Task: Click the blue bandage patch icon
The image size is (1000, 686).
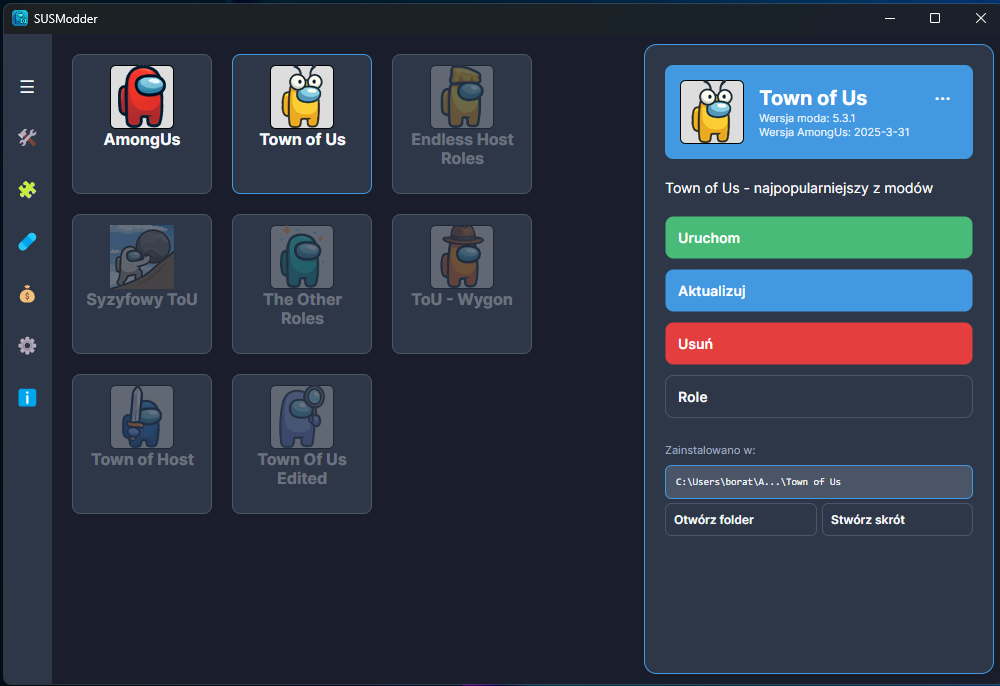Action: pyautogui.click(x=27, y=242)
